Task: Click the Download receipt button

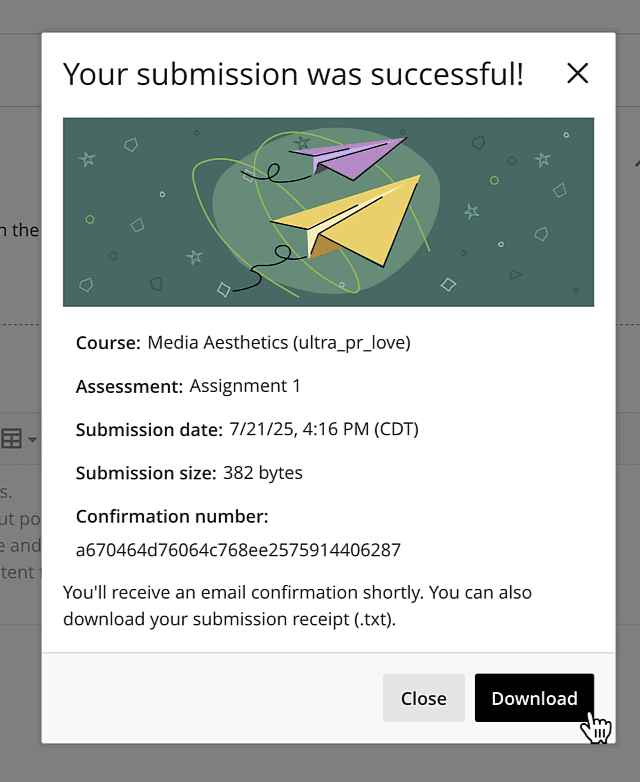Action: 534,698
